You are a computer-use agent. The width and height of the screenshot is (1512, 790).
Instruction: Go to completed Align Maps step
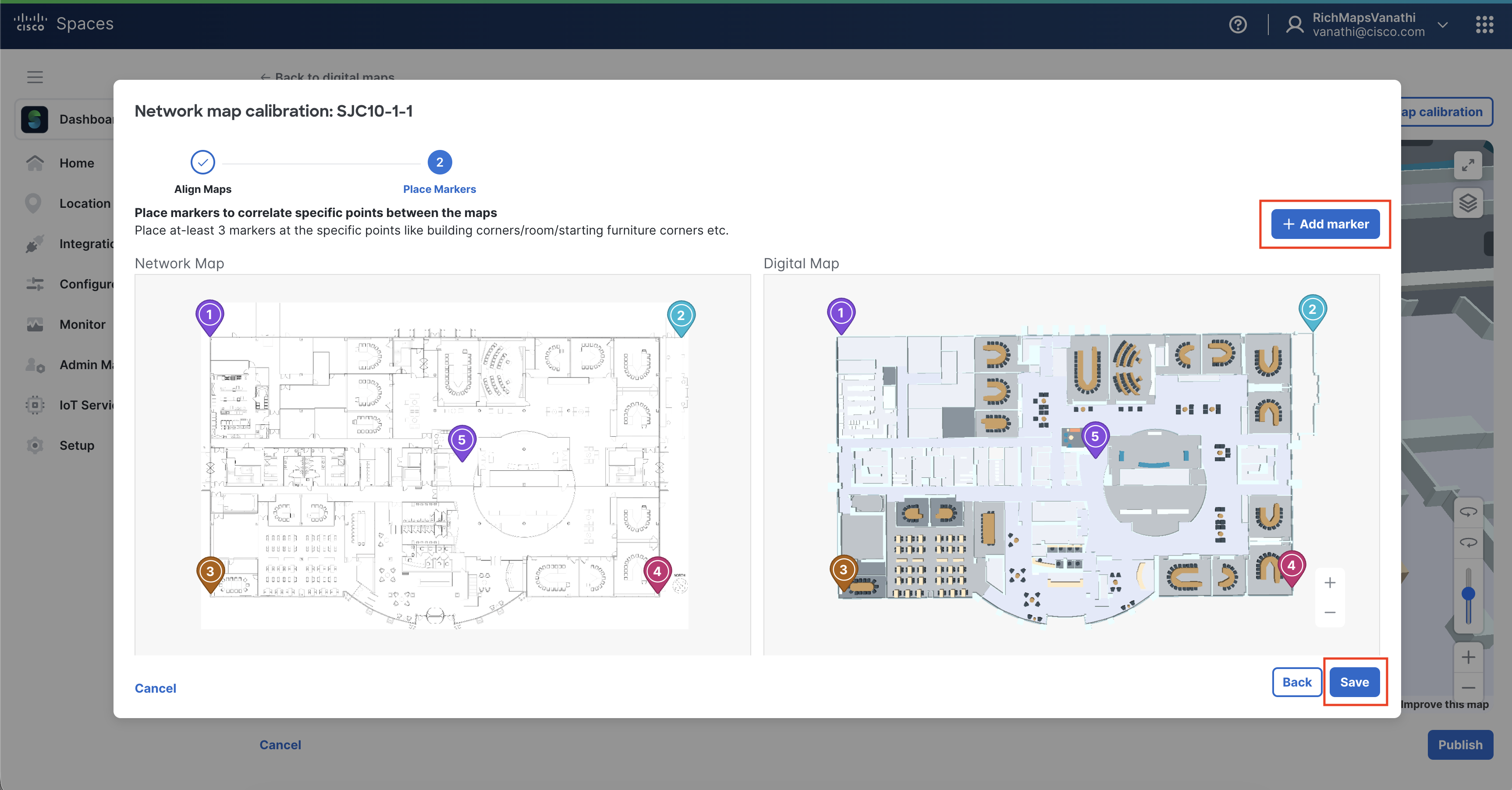click(202, 163)
